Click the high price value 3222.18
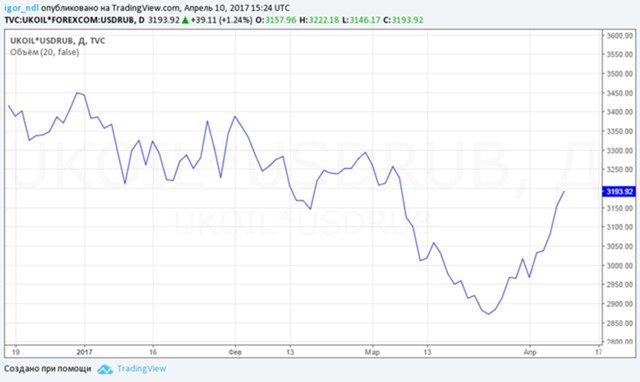Screen dimensions: 640x382 click(x=324, y=20)
